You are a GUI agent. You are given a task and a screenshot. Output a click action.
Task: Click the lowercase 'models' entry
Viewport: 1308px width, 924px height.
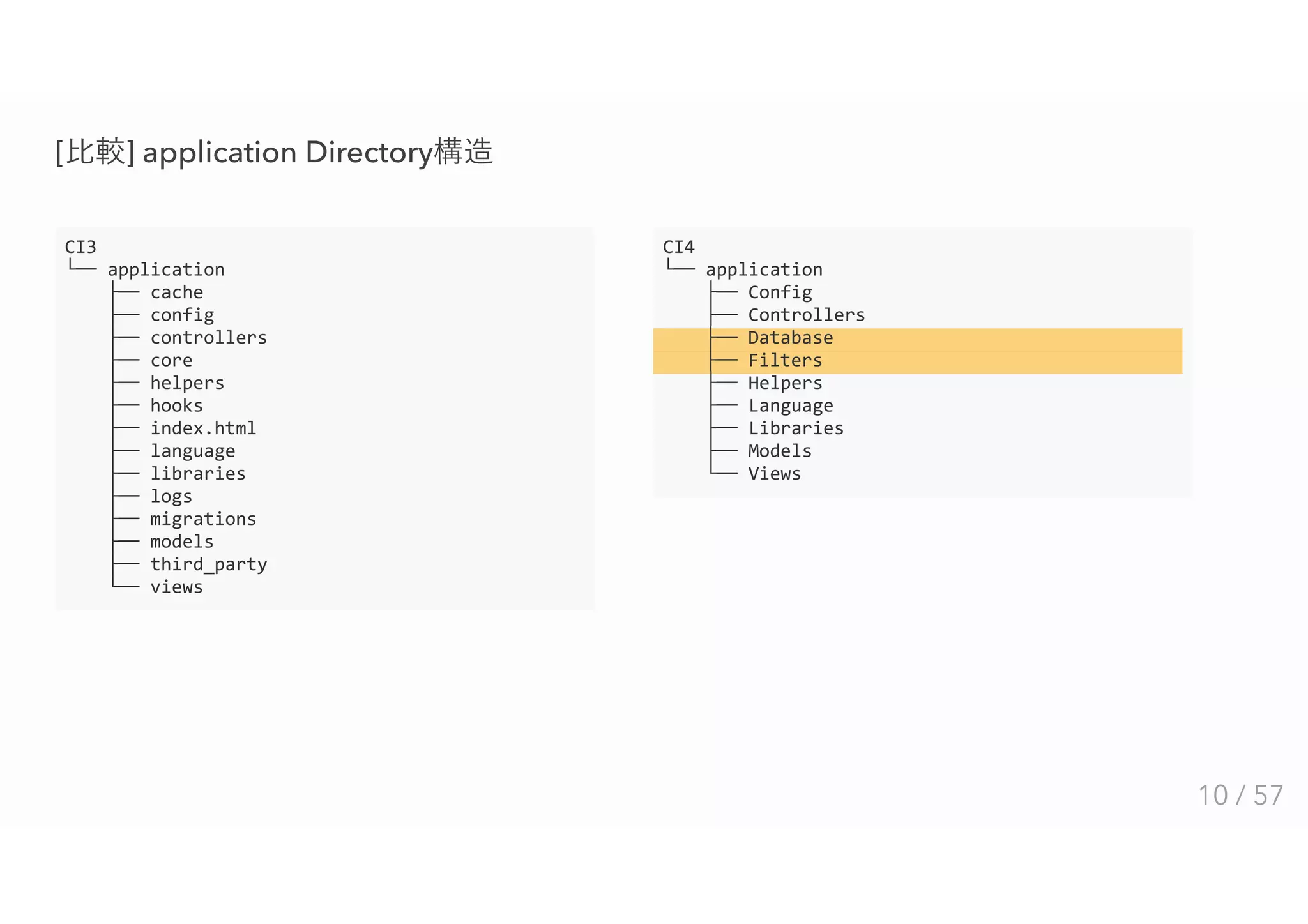[x=182, y=542]
